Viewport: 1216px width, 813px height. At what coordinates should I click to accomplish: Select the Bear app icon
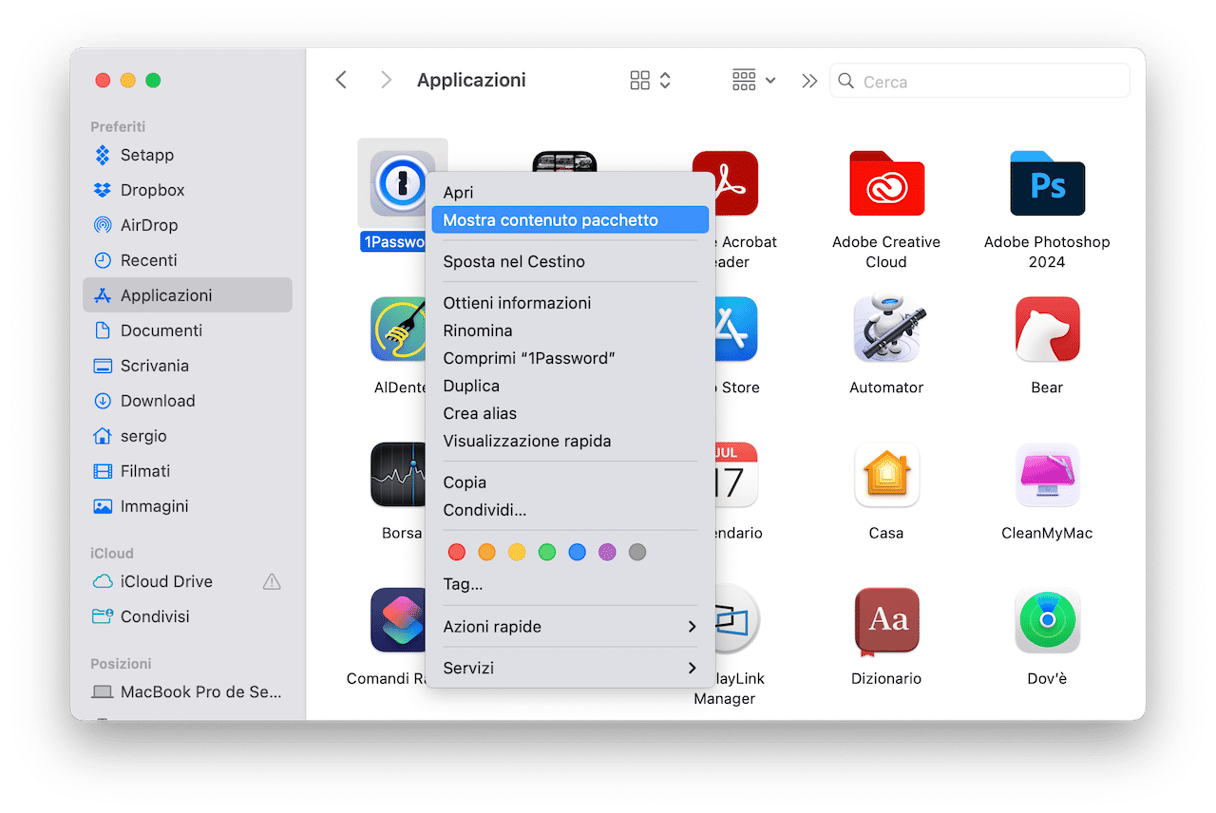click(1047, 329)
